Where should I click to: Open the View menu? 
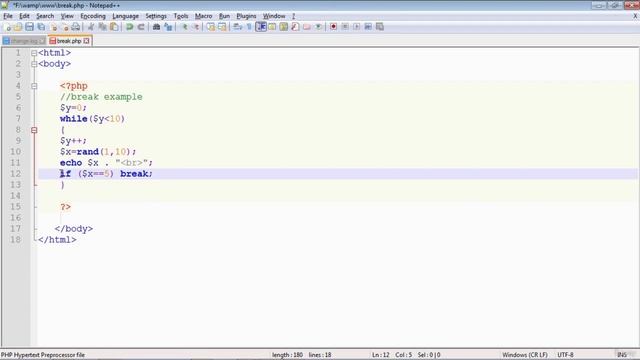[67, 16]
